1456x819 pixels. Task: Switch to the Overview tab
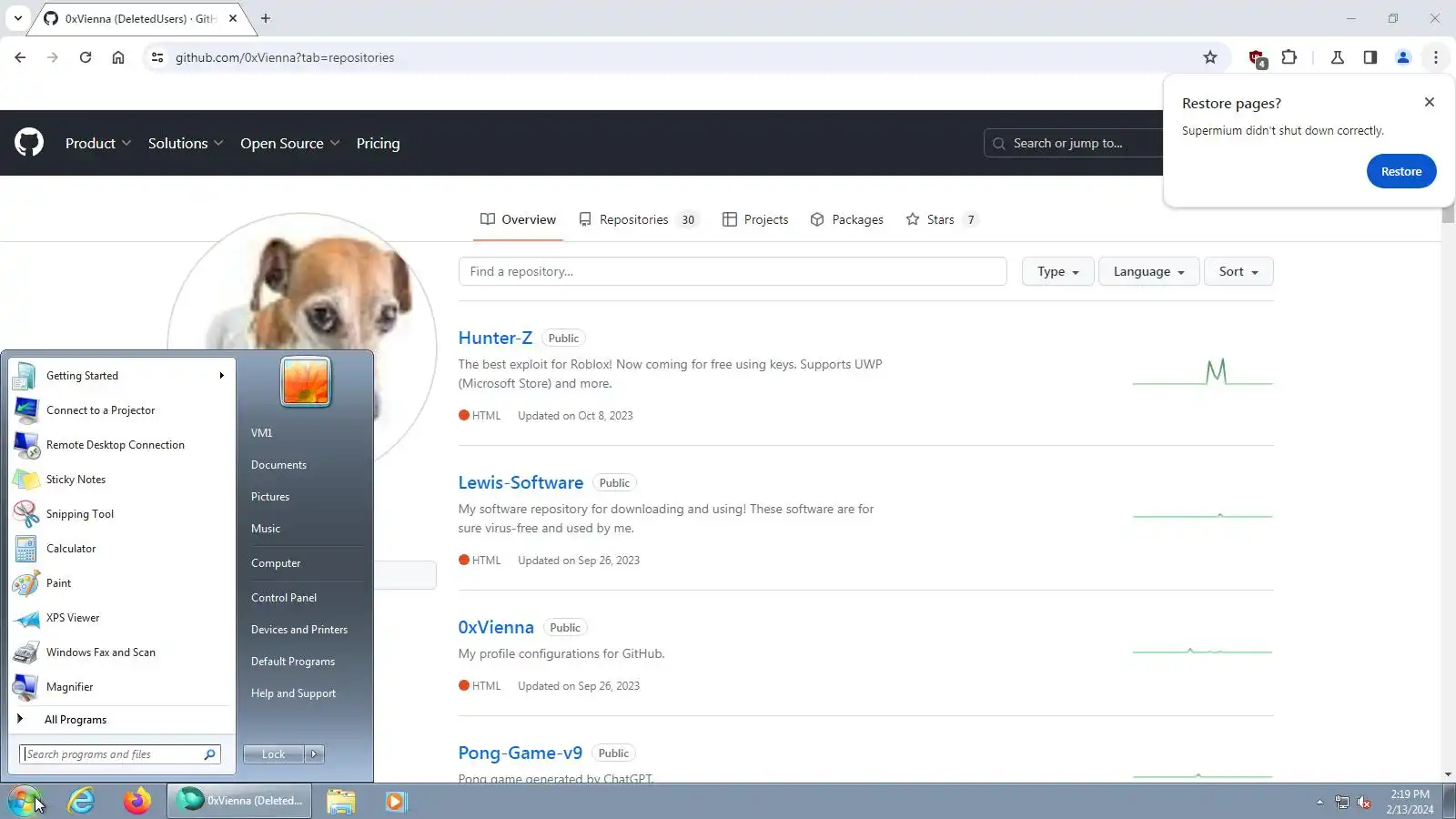[518, 219]
